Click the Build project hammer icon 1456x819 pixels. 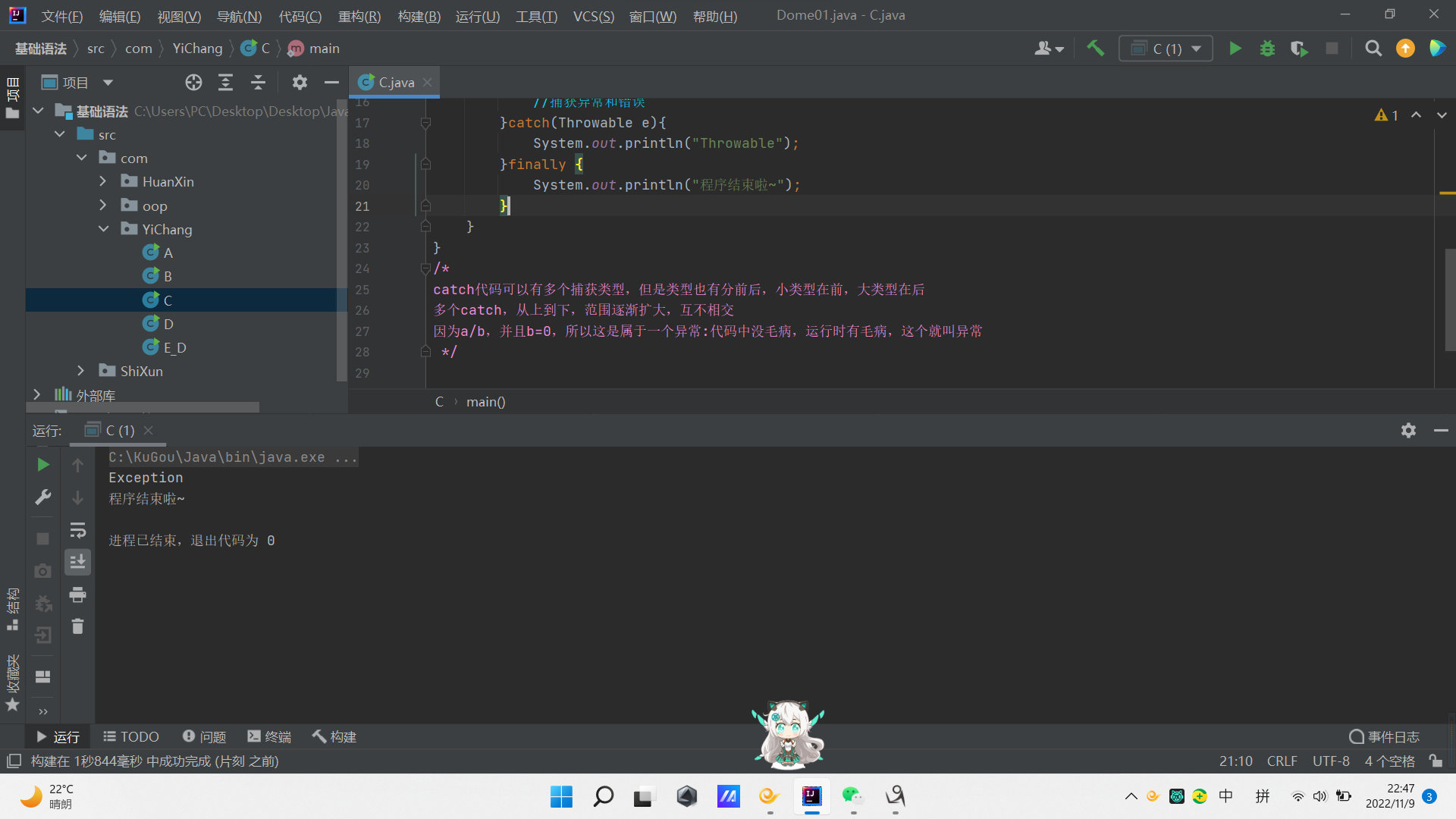1095,49
